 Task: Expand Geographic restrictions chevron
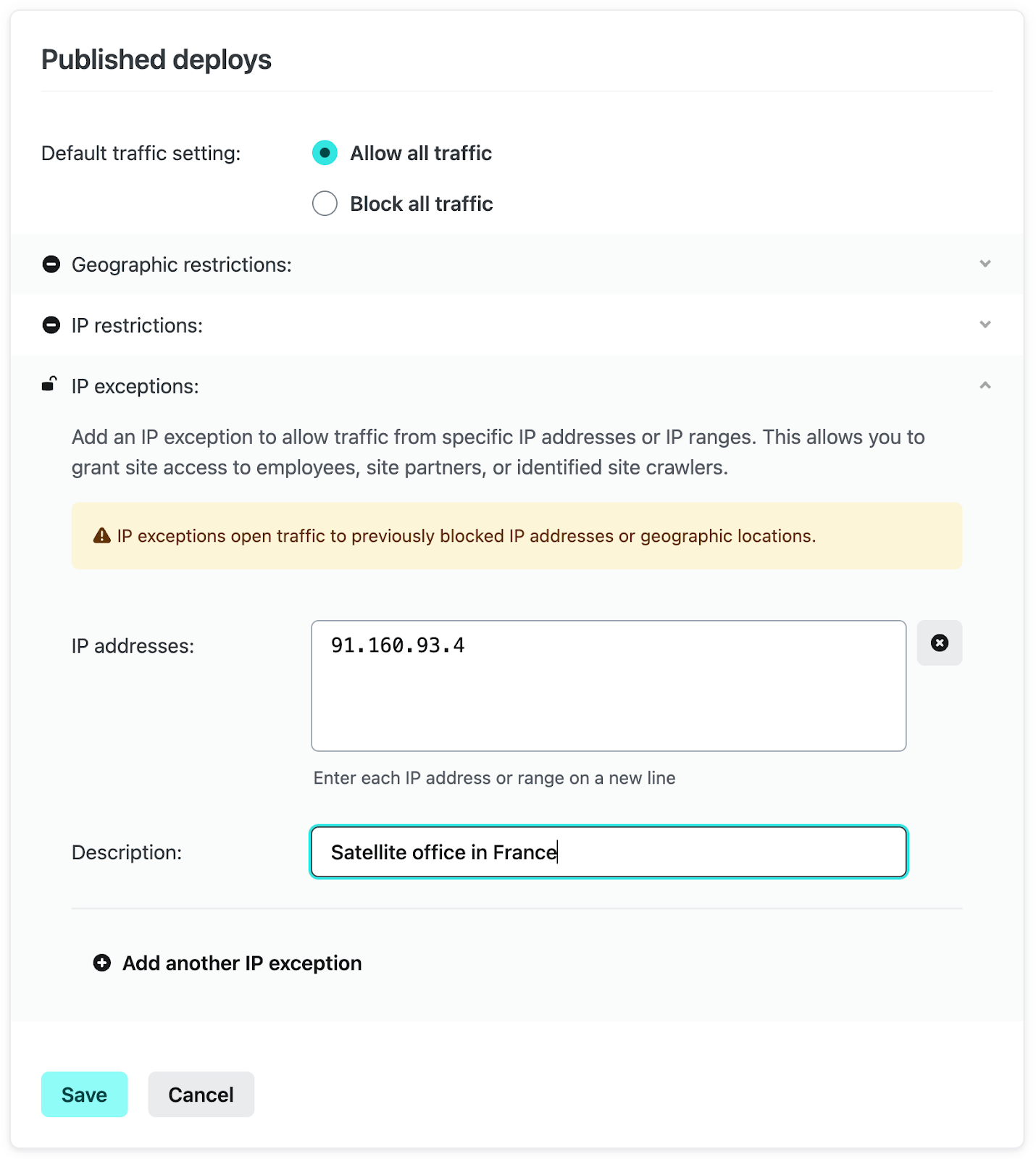point(985,264)
